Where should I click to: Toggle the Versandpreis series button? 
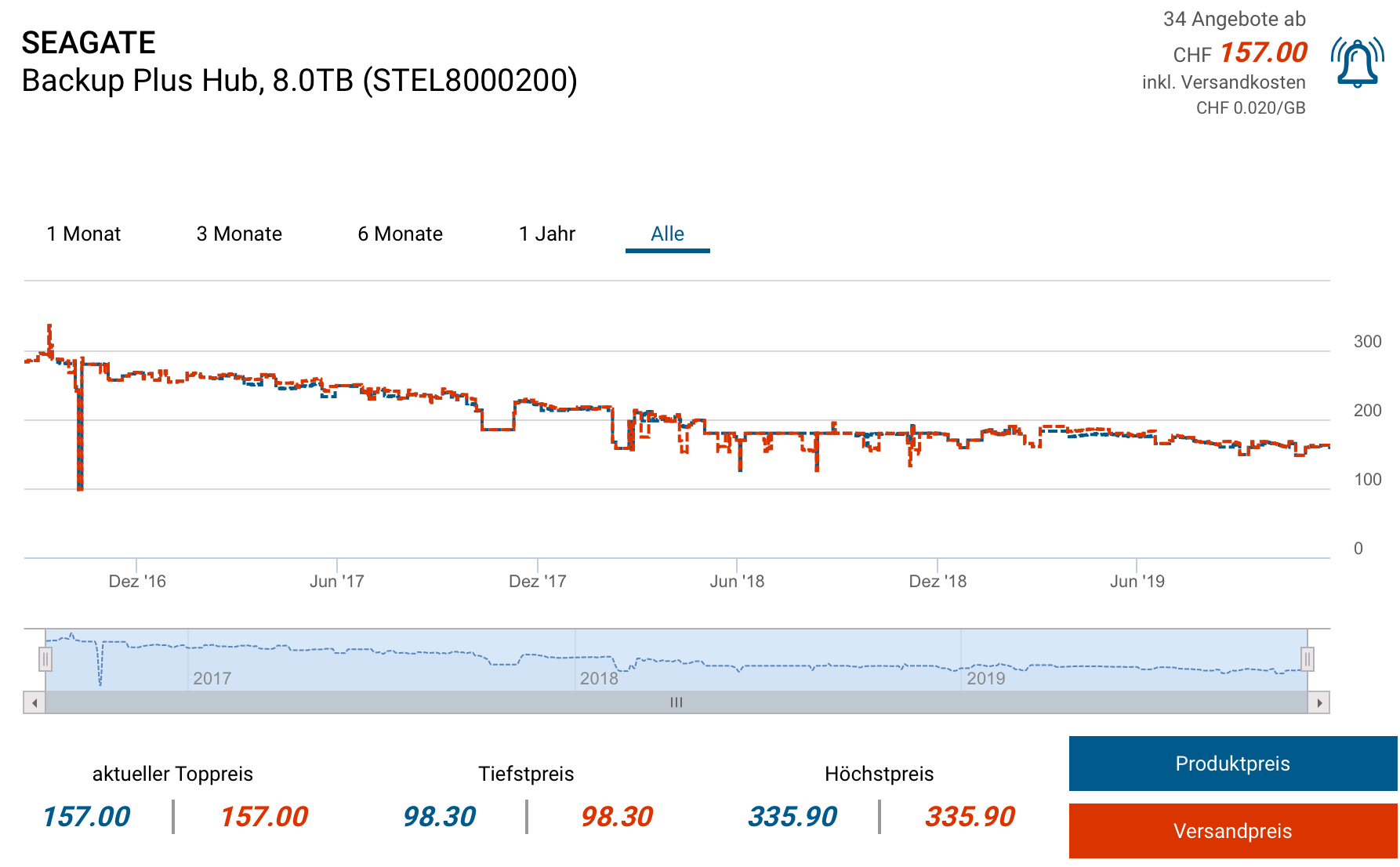1232,831
